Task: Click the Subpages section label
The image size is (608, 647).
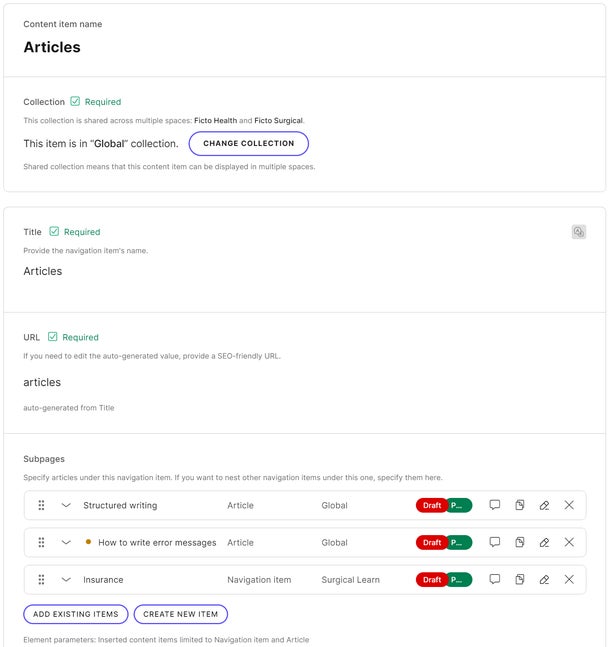Action: tap(44, 459)
